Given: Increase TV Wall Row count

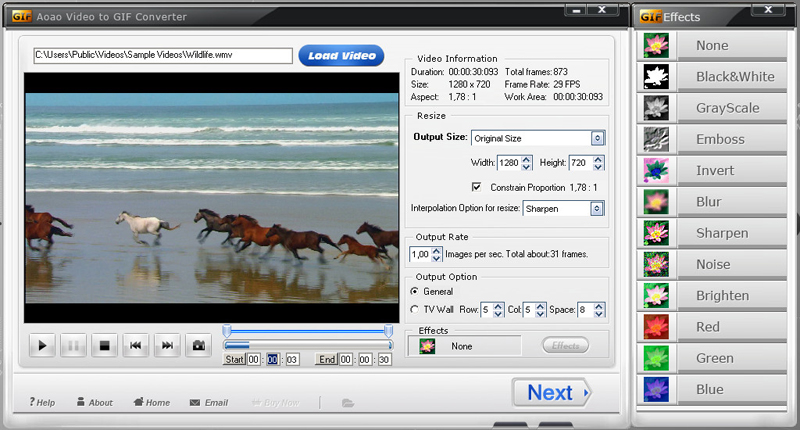Looking at the screenshot, I should point(498,306).
